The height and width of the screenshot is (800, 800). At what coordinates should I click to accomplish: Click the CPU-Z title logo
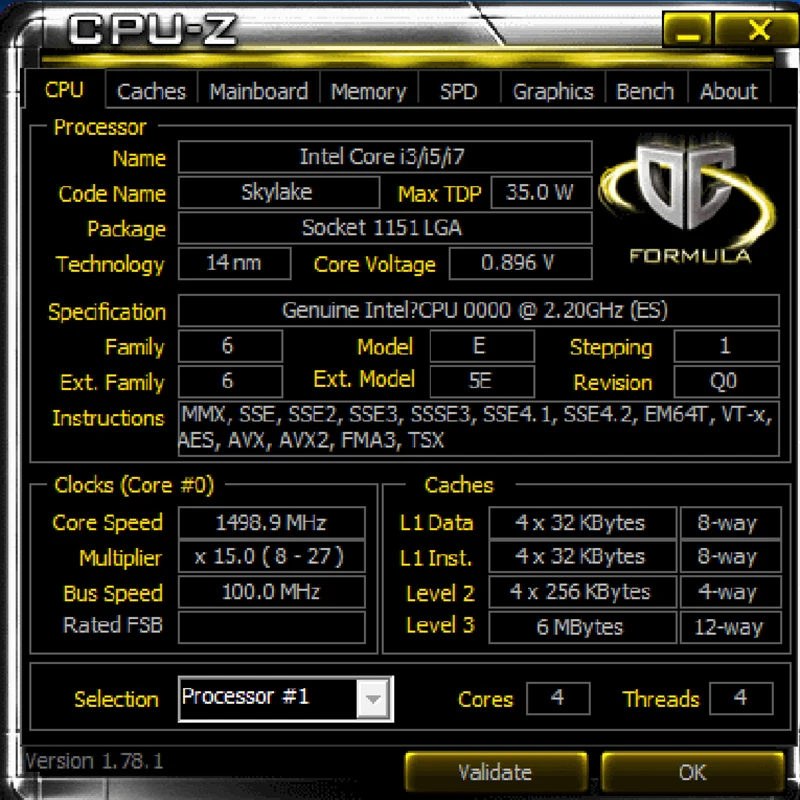pos(152,30)
